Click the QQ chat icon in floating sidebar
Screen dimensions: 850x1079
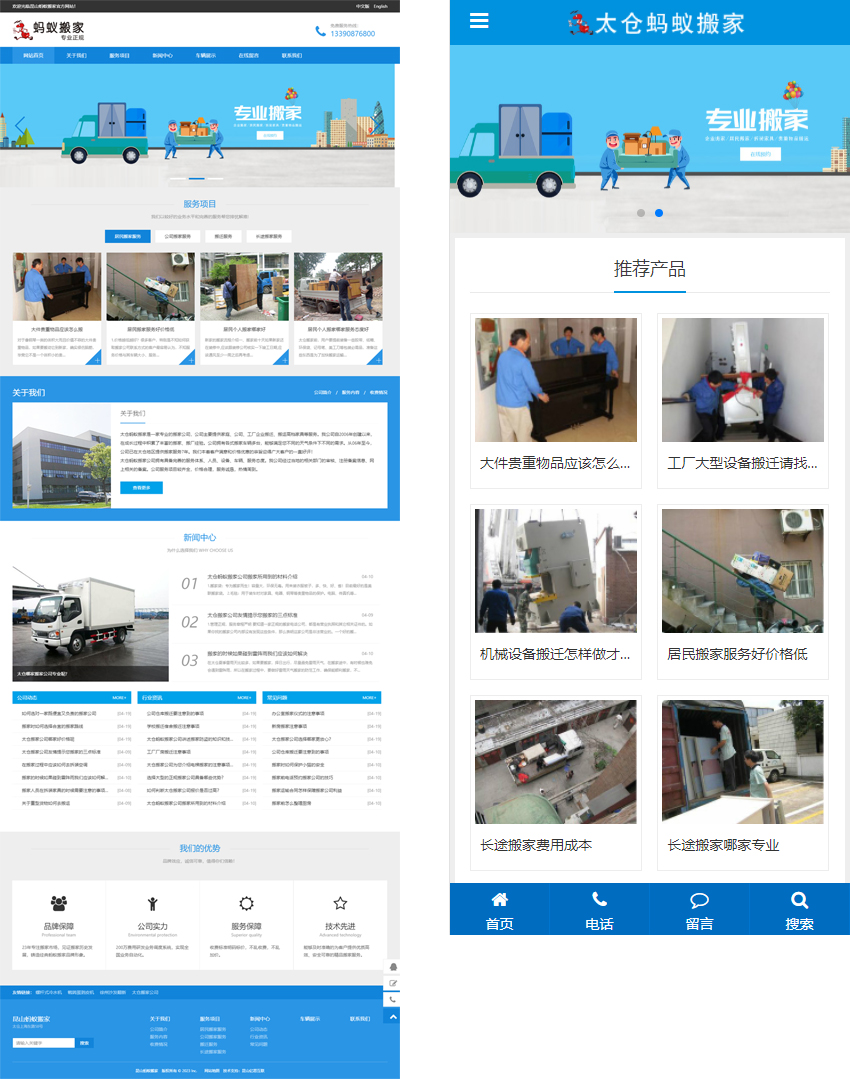tap(393, 967)
